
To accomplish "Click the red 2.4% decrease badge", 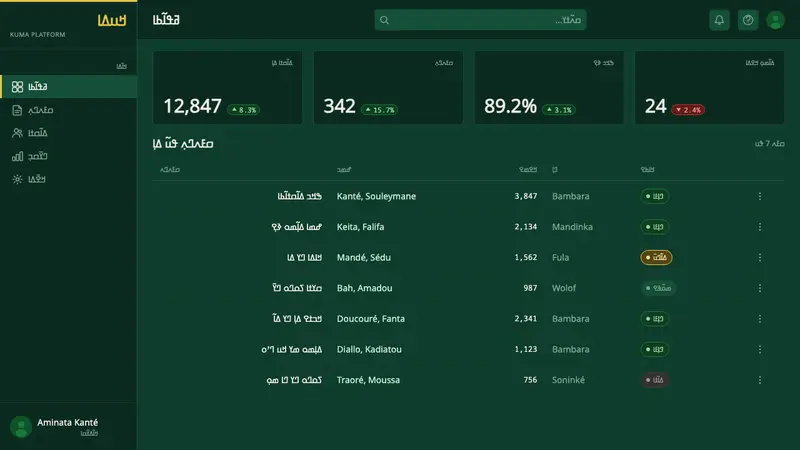I will tap(688, 110).
